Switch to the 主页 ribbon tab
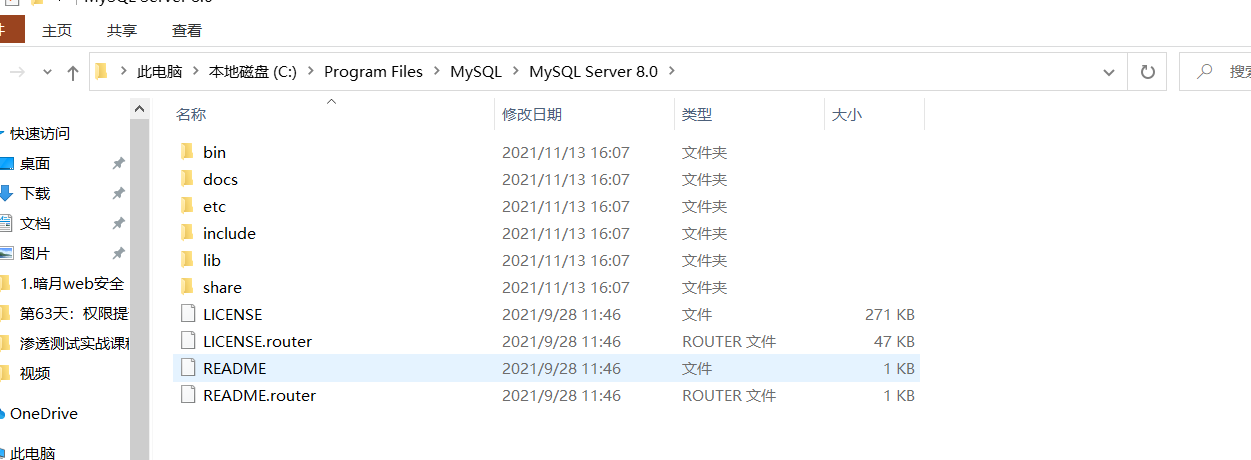This screenshot has width=1251, height=460. [x=57, y=31]
